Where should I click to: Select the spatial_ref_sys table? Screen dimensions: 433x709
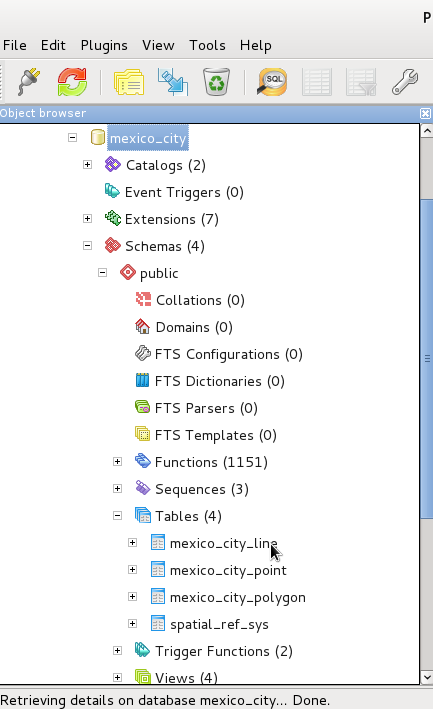(x=219, y=624)
